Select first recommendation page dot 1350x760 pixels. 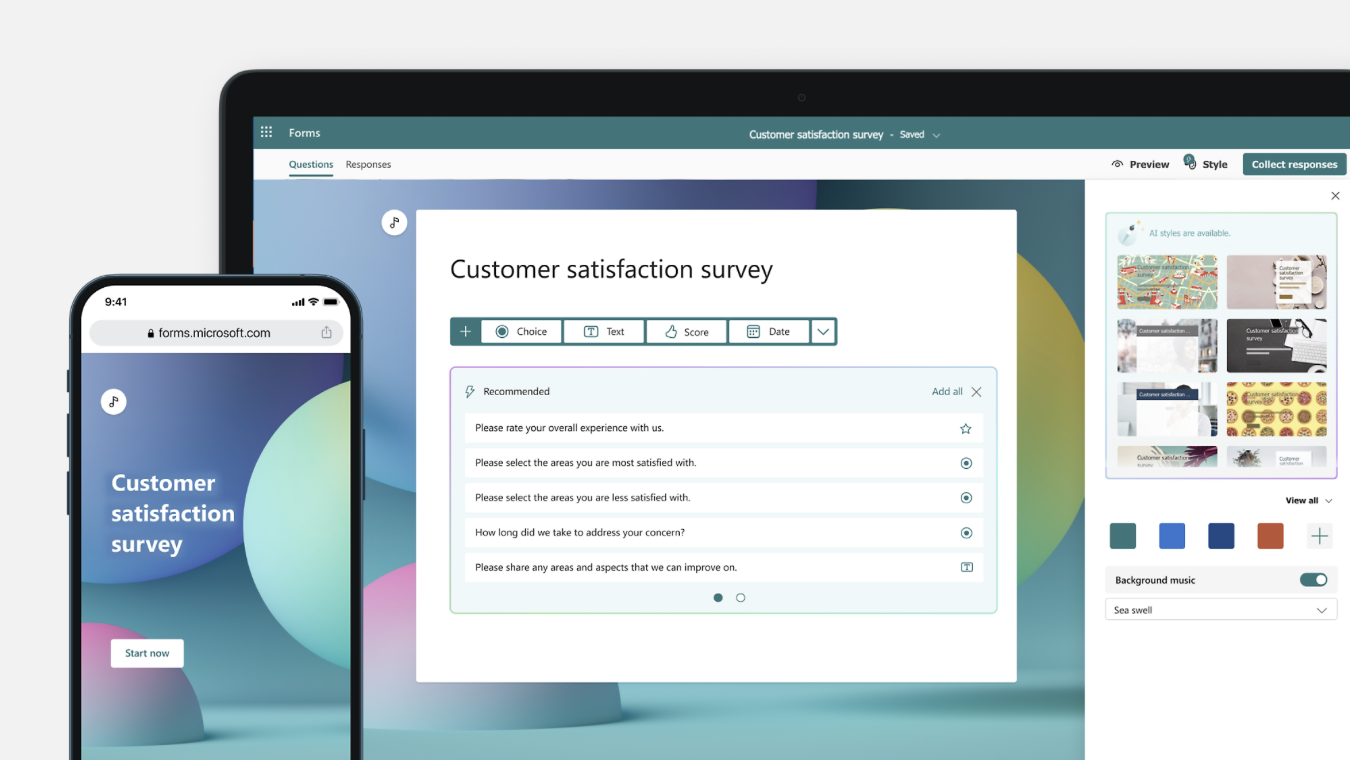(718, 598)
